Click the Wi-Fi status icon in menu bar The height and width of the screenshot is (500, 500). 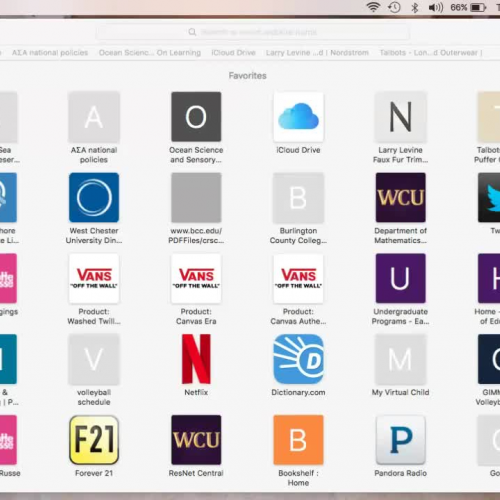373,7
